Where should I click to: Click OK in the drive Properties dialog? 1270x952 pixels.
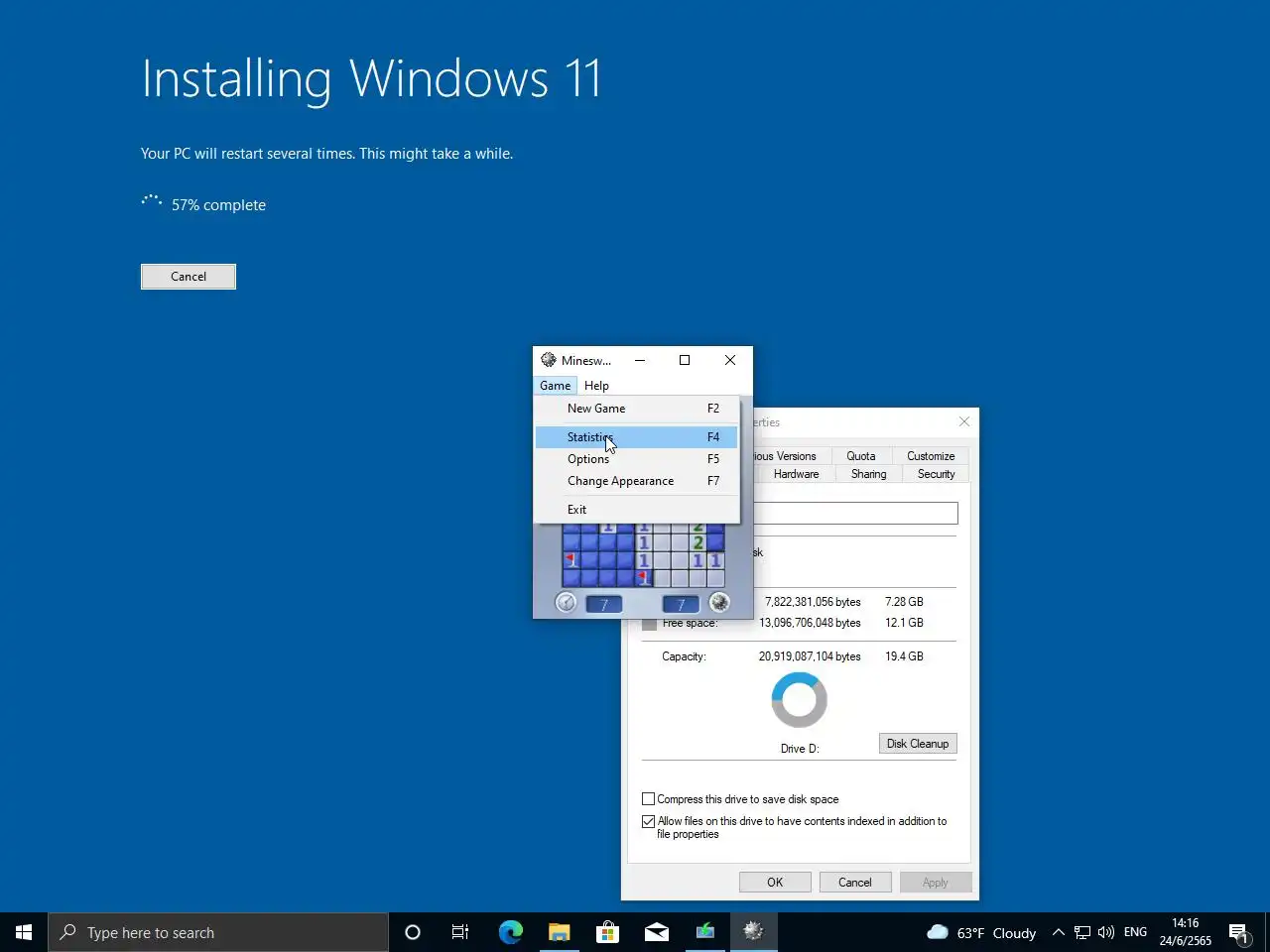(x=775, y=883)
